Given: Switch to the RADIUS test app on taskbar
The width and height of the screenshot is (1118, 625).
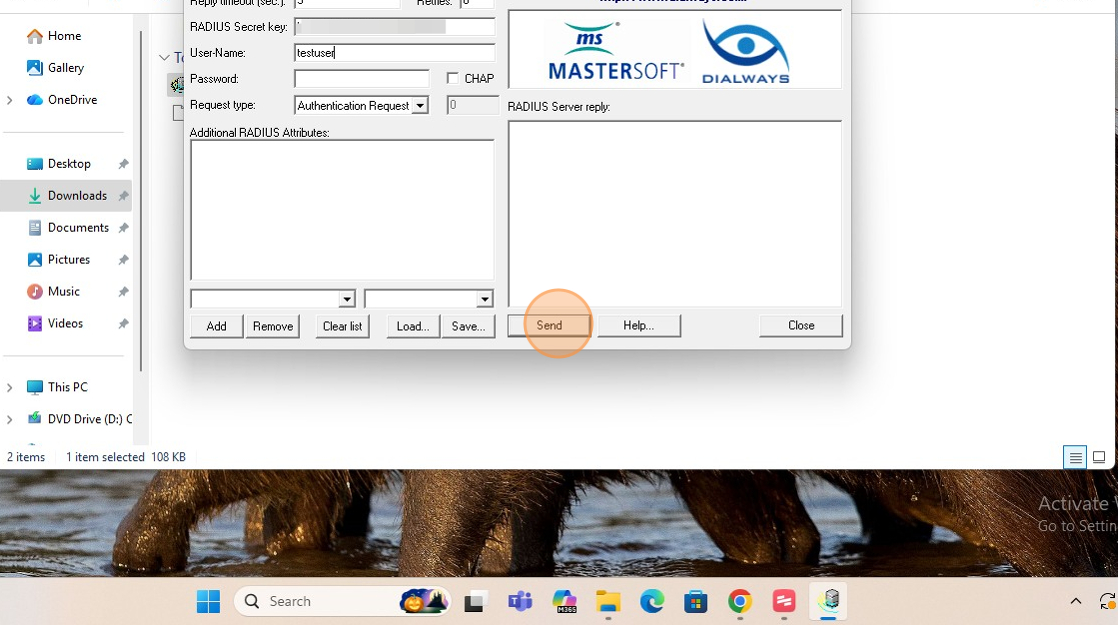Looking at the screenshot, I should click(828, 601).
